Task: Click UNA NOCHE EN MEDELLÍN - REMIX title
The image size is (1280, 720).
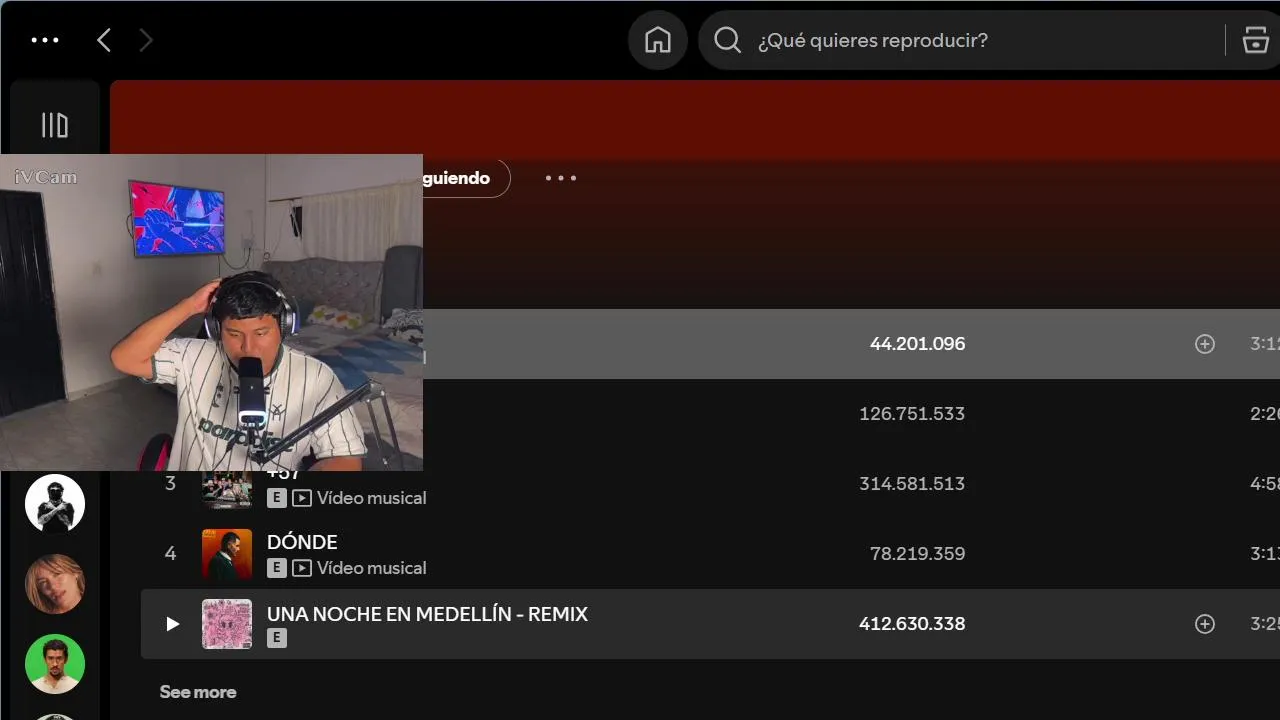Action: pos(427,614)
